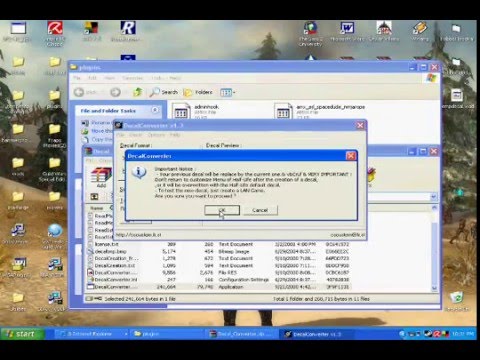480x360 pixels.
Task: Click the blue R desktop shortcut icon
Action: tap(128, 31)
